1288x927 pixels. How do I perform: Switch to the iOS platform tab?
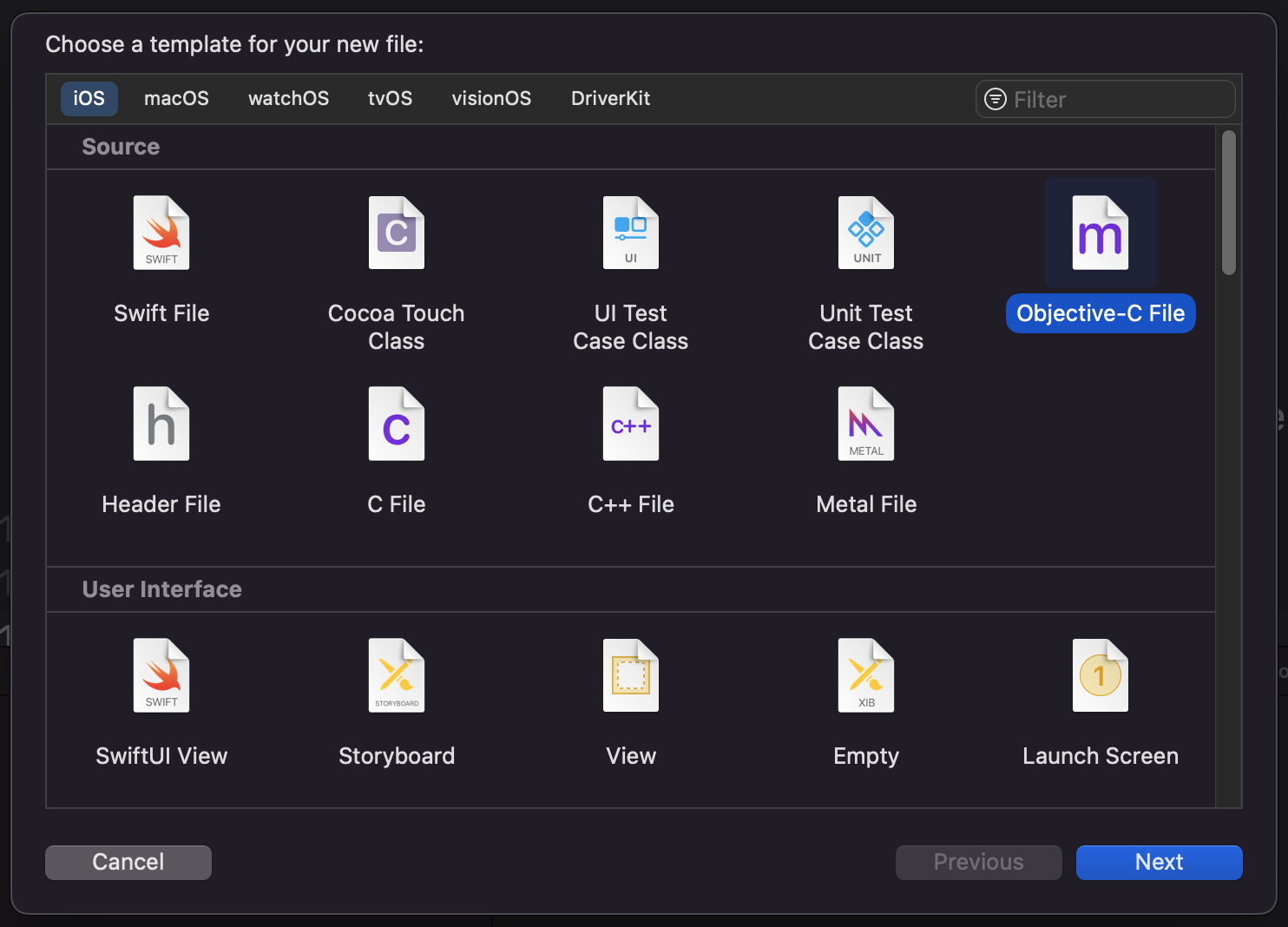89,98
